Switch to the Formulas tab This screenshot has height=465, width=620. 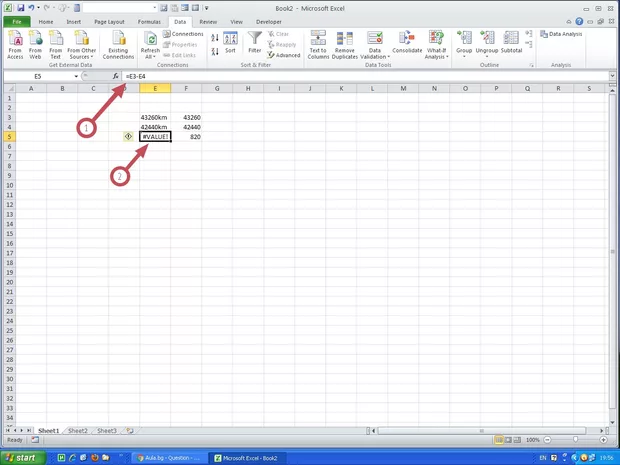(x=149, y=22)
